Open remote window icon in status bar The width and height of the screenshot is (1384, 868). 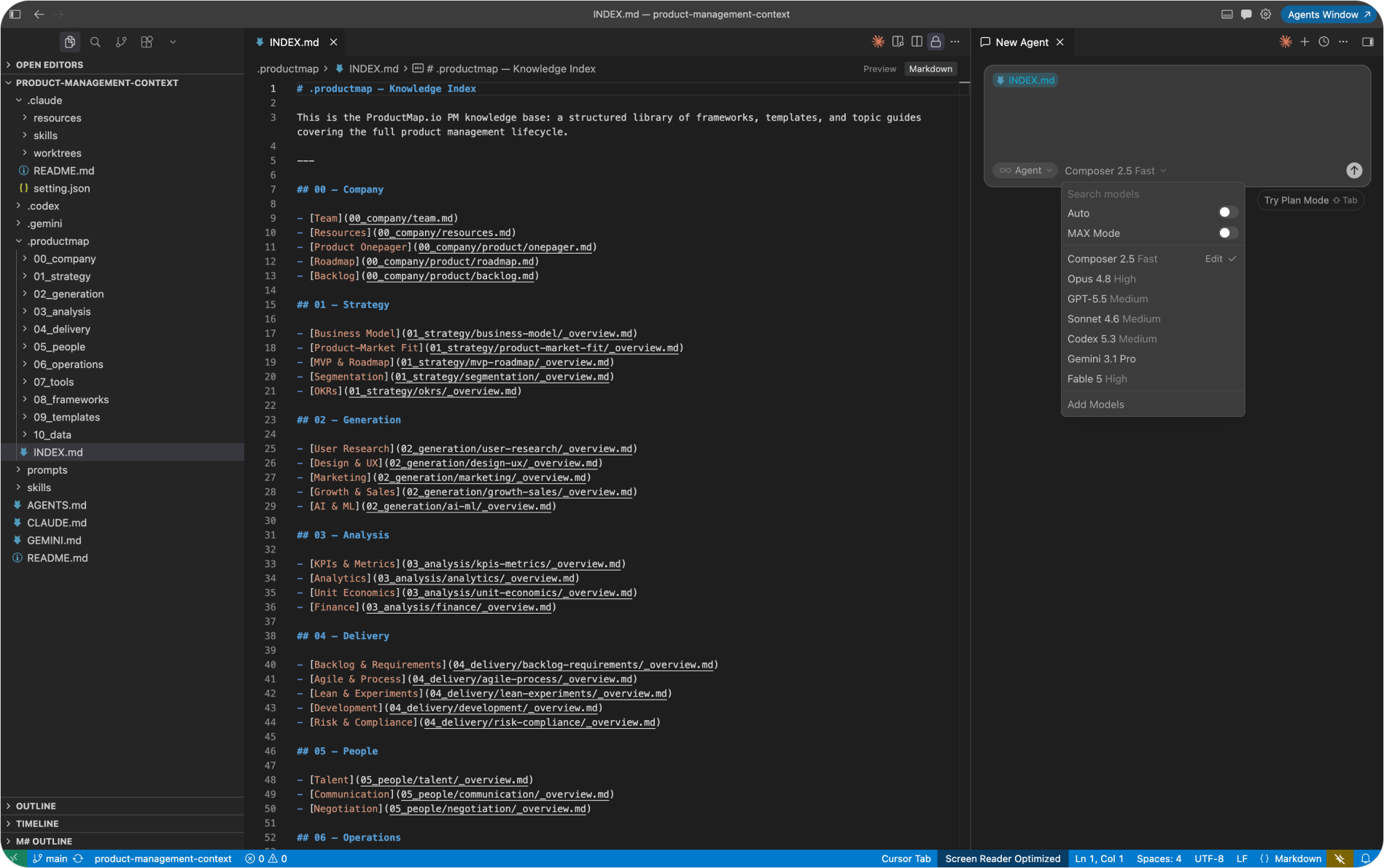point(13,859)
